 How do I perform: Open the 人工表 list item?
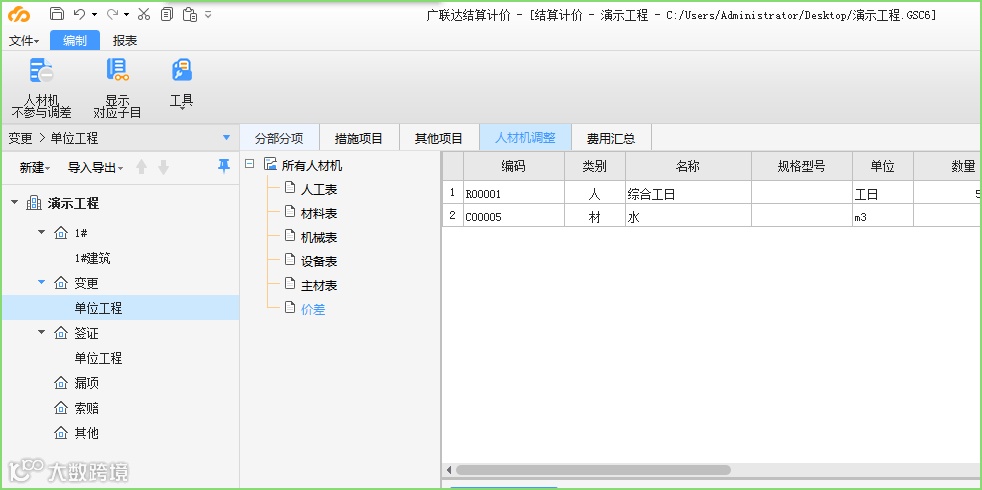click(x=319, y=189)
